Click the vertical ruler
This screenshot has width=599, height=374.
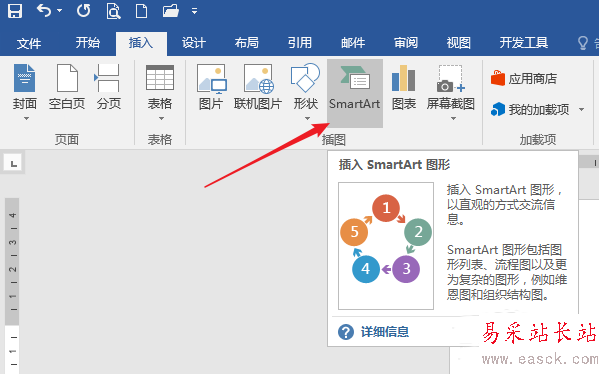[x=12, y=286]
